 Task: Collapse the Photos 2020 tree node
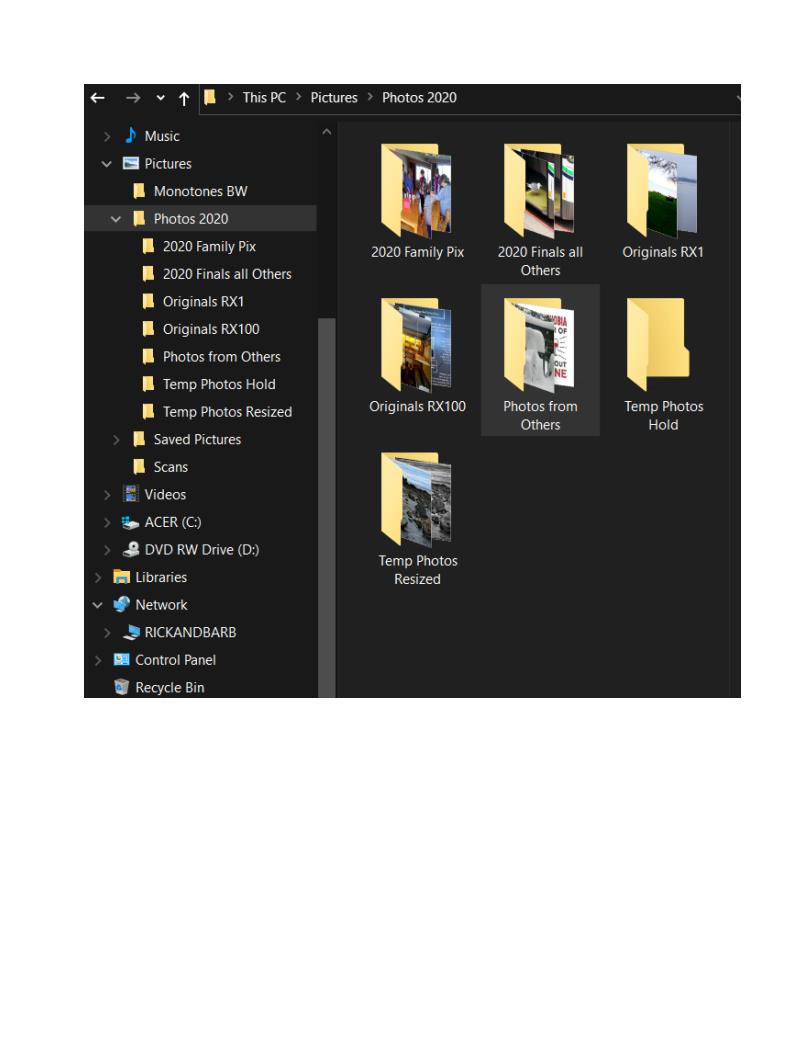[x=116, y=219]
